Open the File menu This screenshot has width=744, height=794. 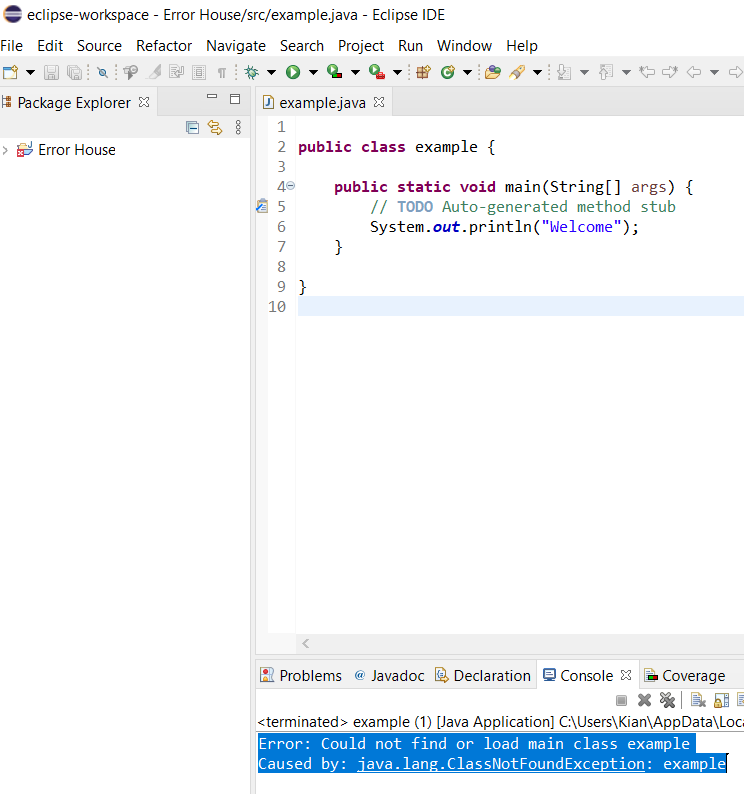[x=12, y=46]
